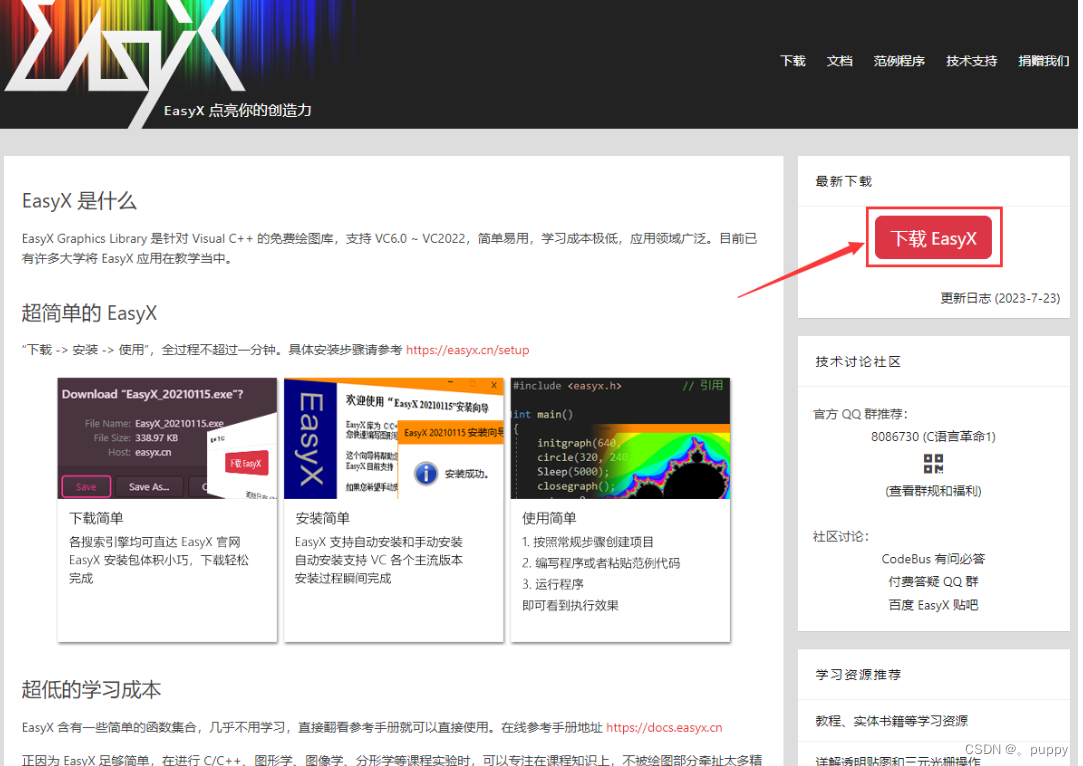Select 捐赠我们 in the top navigation

pyautogui.click(x=1043, y=61)
